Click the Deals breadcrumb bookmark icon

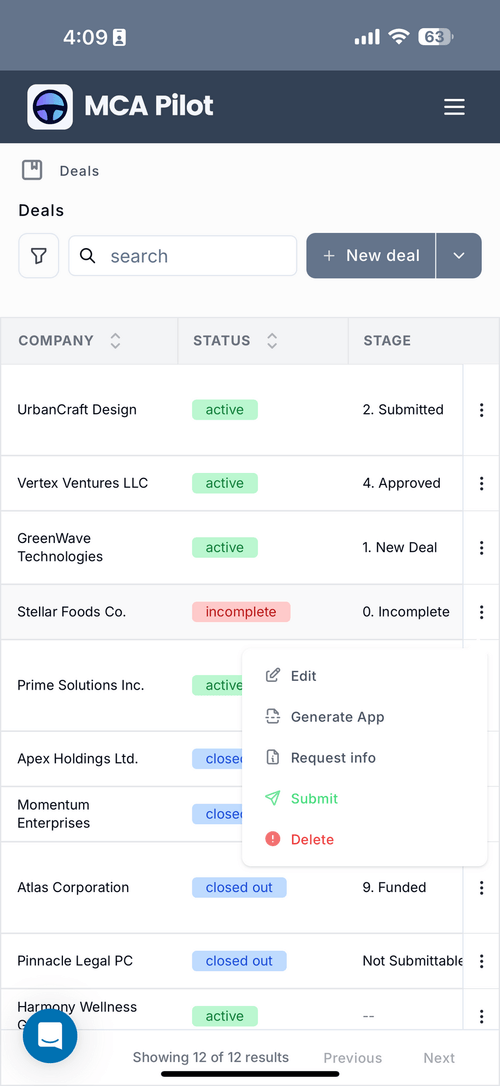pyautogui.click(x=32, y=170)
